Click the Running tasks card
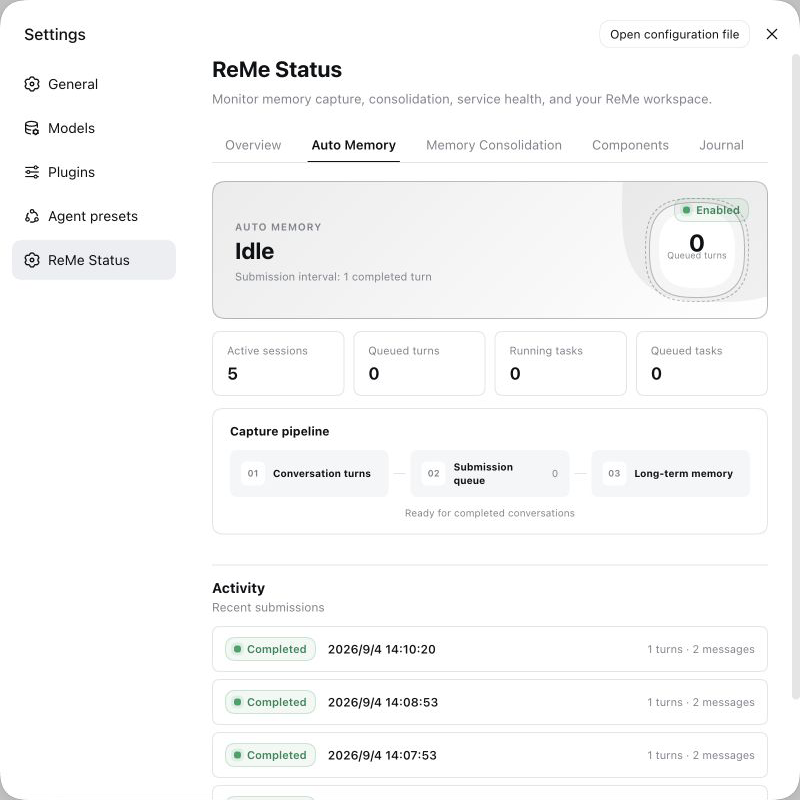 561,363
